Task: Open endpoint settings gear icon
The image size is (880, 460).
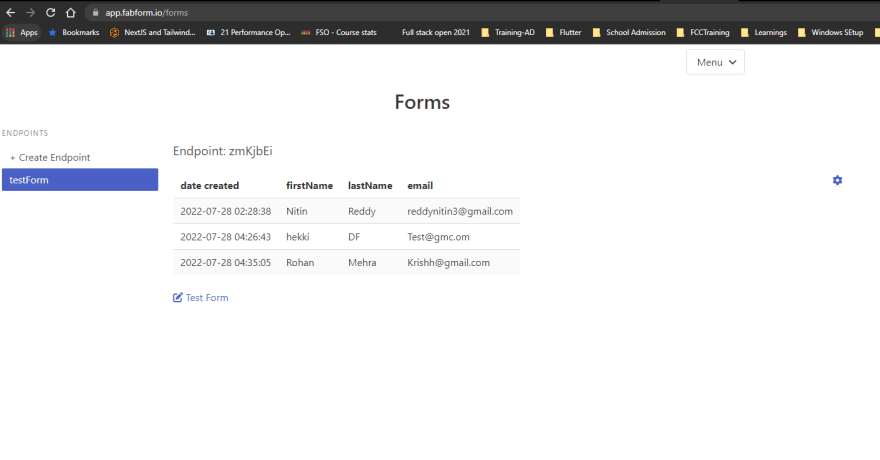Action: pos(837,180)
